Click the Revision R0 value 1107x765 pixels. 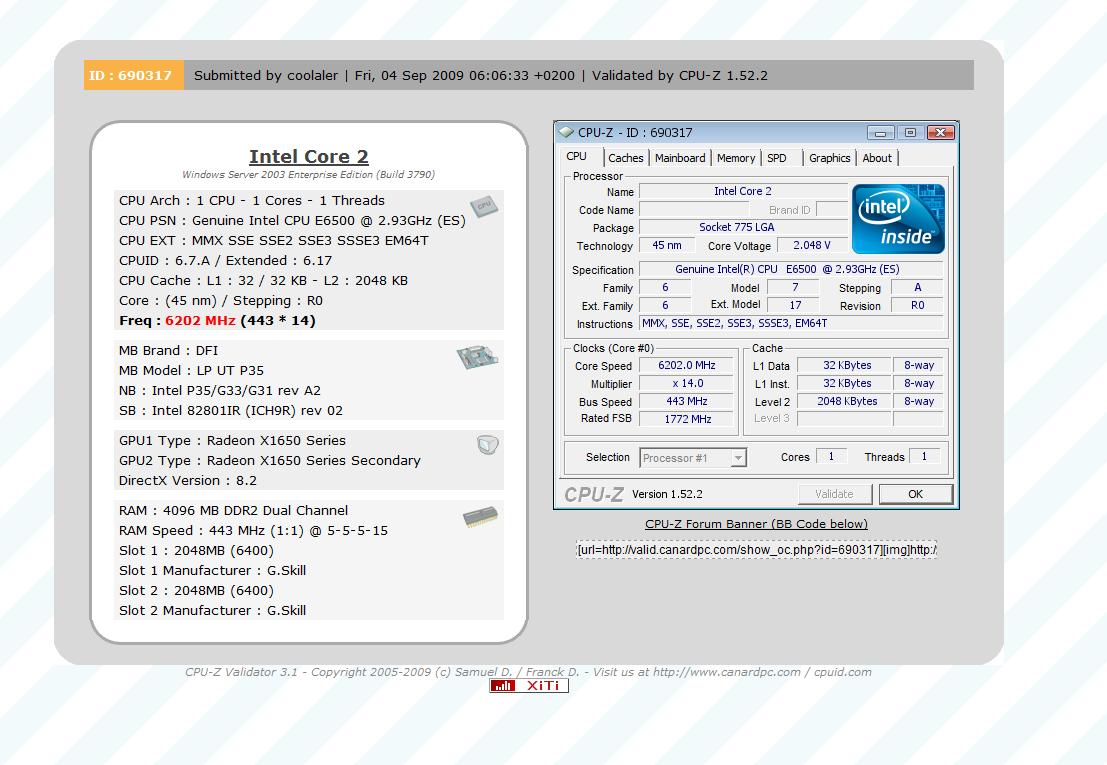pos(917,306)
